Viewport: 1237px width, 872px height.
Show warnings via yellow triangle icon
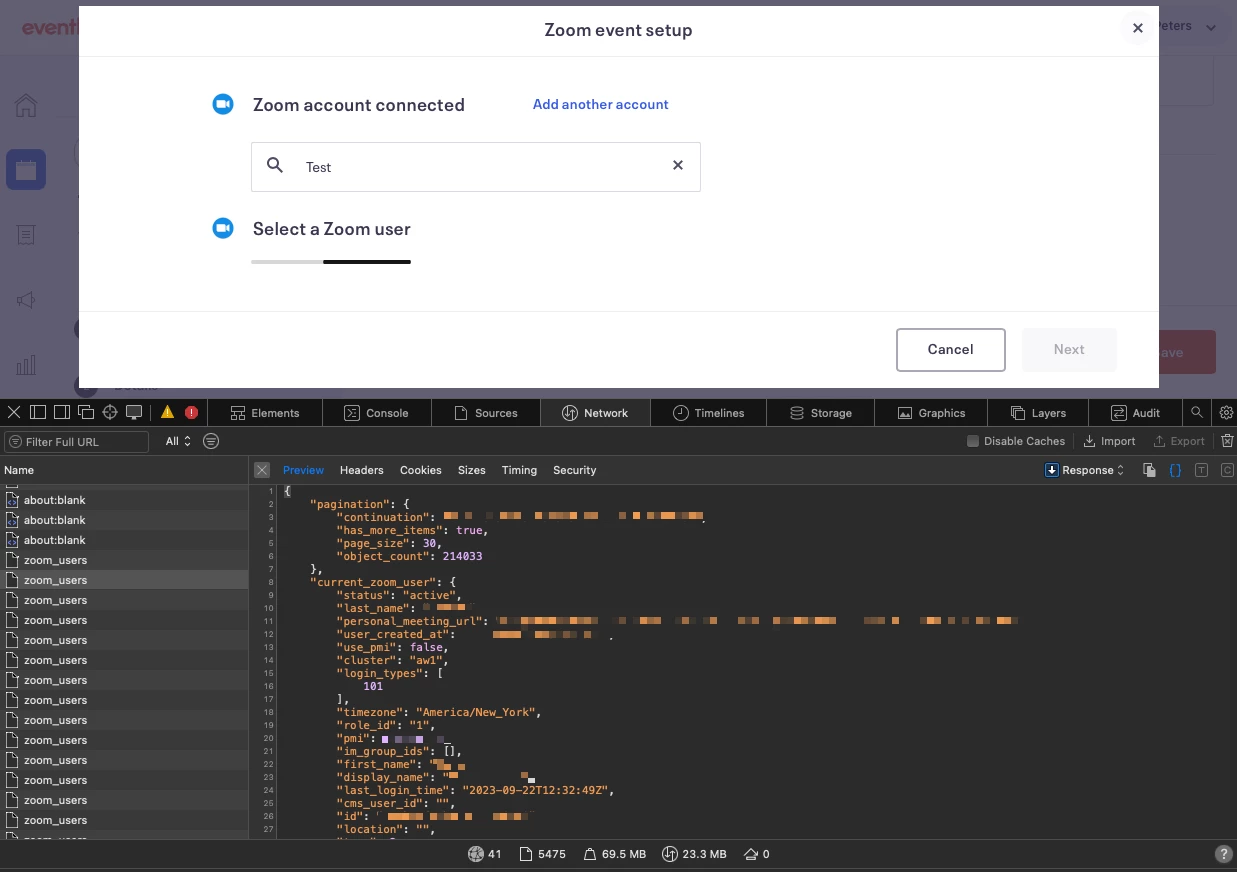click(x=167, y=412)
